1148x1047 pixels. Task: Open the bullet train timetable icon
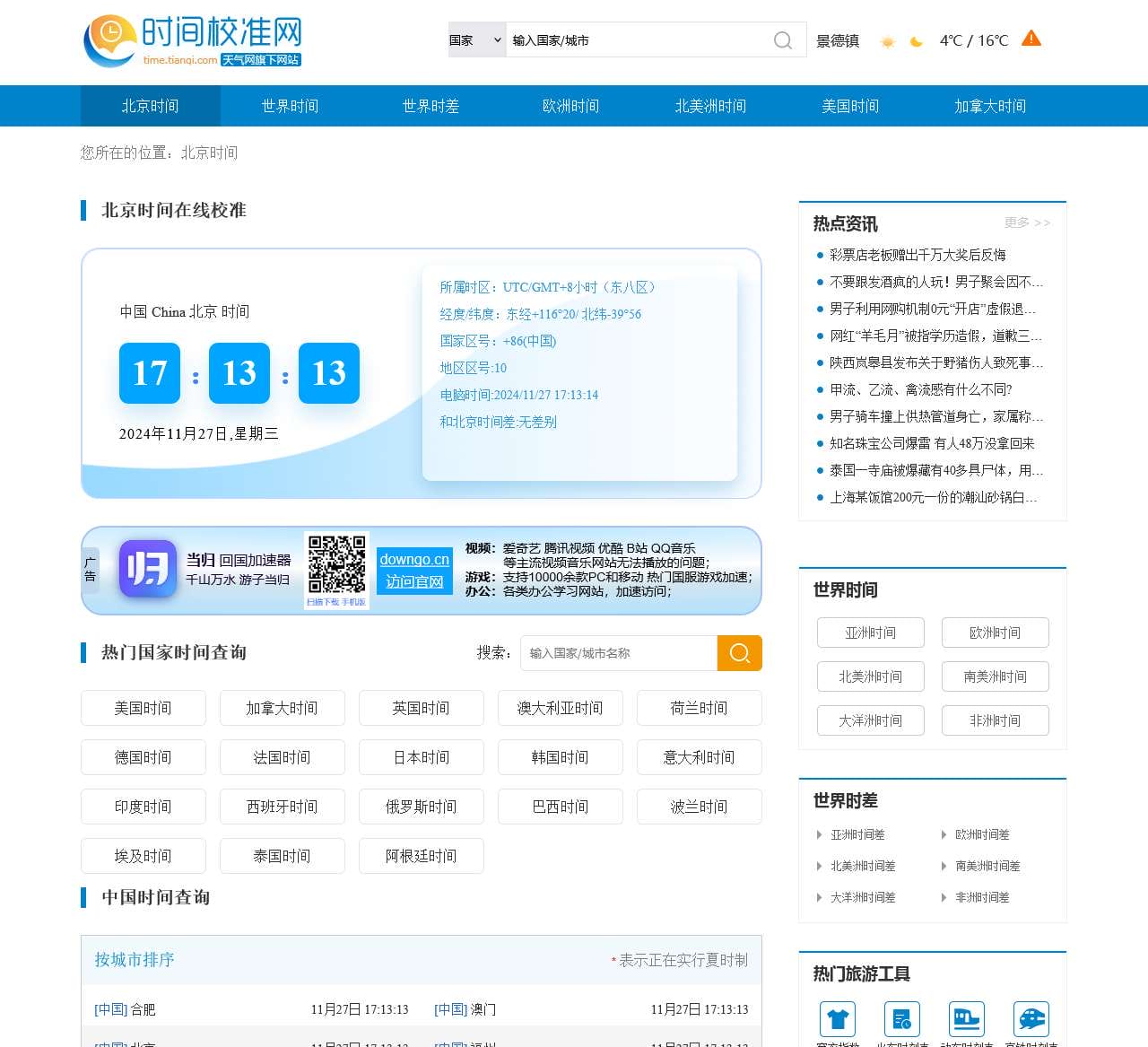[x=966, y=1019]
